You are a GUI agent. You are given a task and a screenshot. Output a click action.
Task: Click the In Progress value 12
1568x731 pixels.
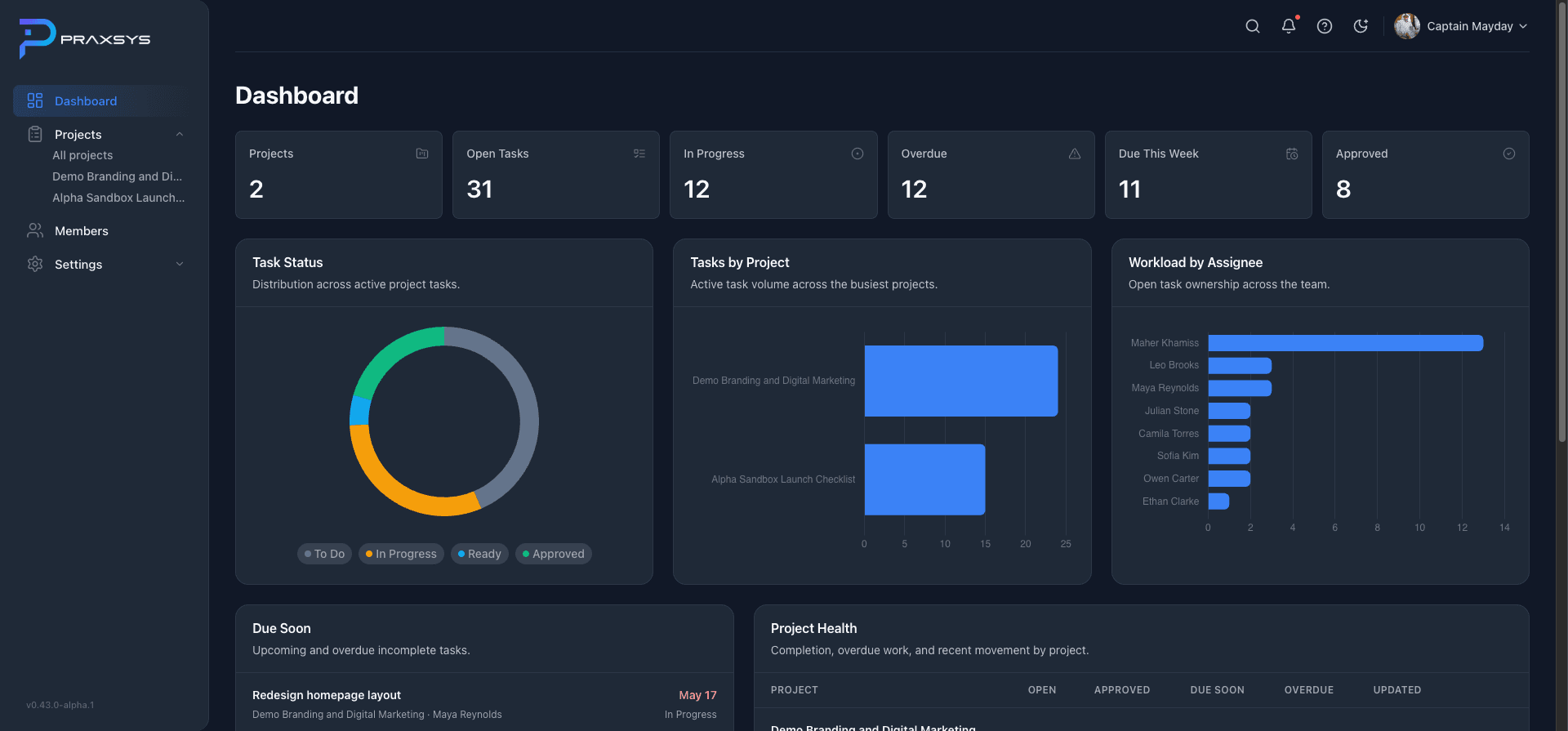click(697, 189)
